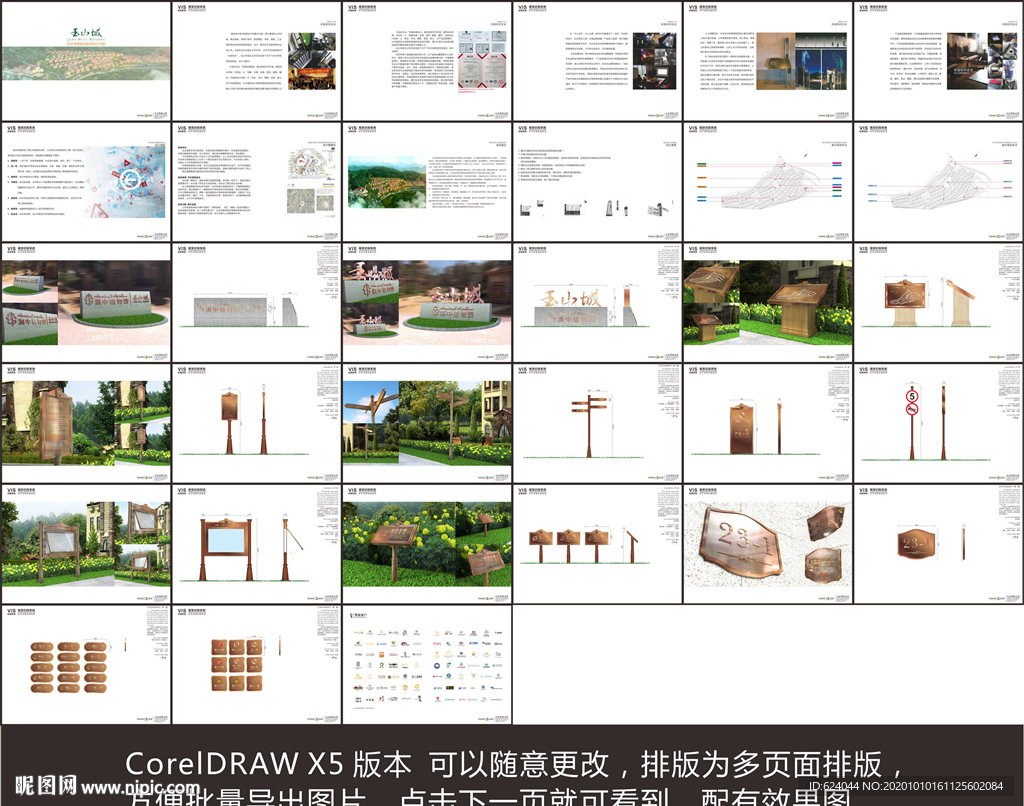
Task: Open the page showing the conference hall photo
Action: 256,61
